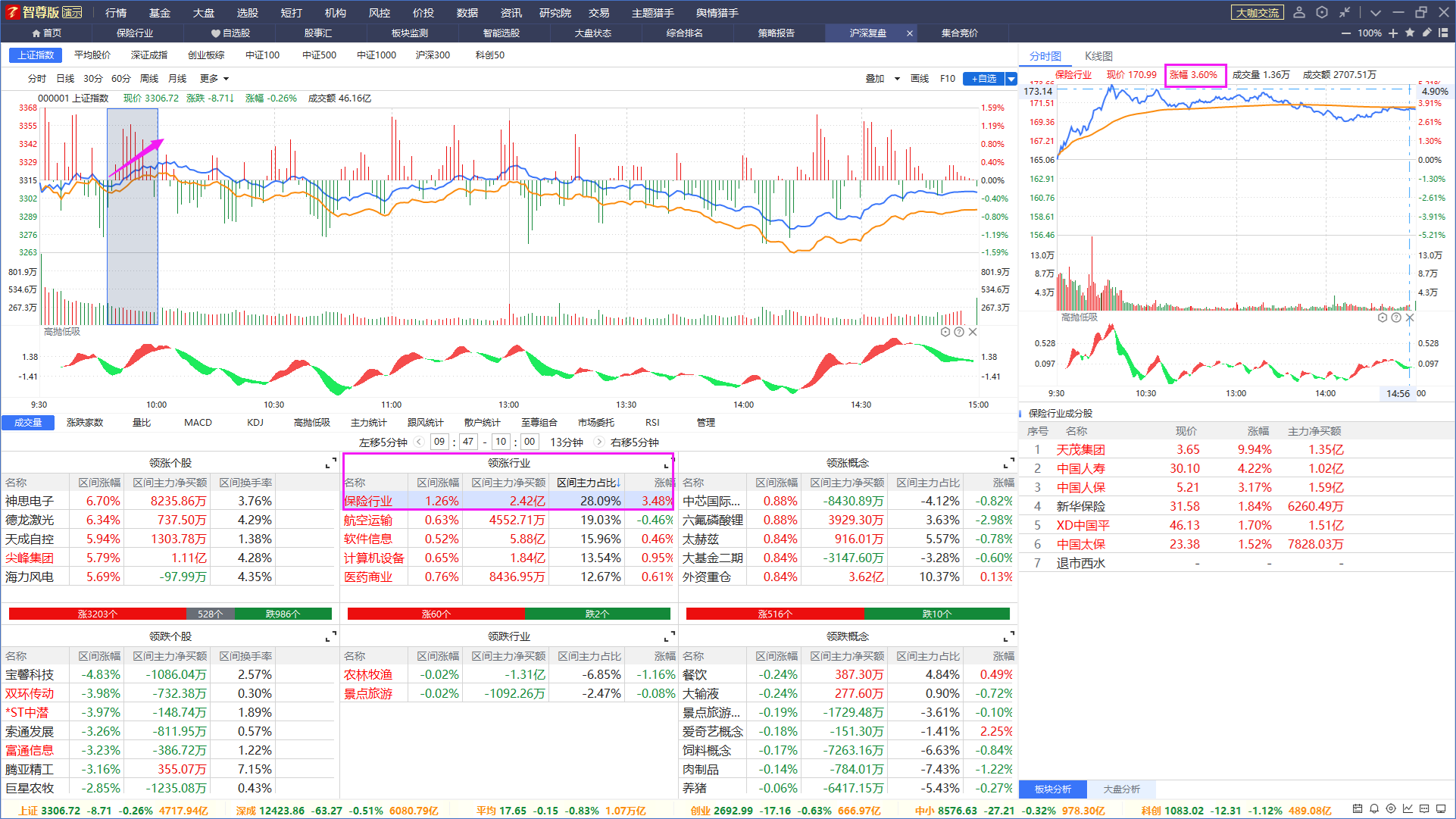The image size is (1456, 819).
Task: Click the star favorite icon in tab bar
Action: (x=1410, y=33)
